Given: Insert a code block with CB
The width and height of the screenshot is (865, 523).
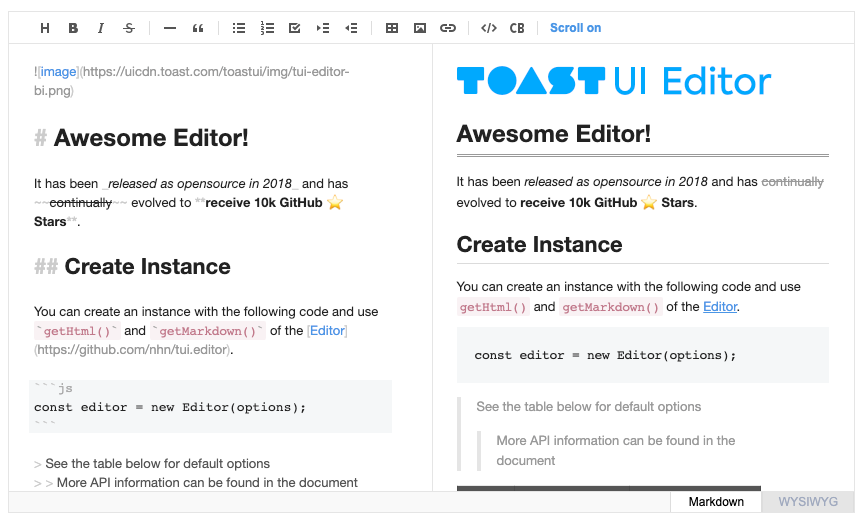Looking at the screenshot, I should (517, 28).
